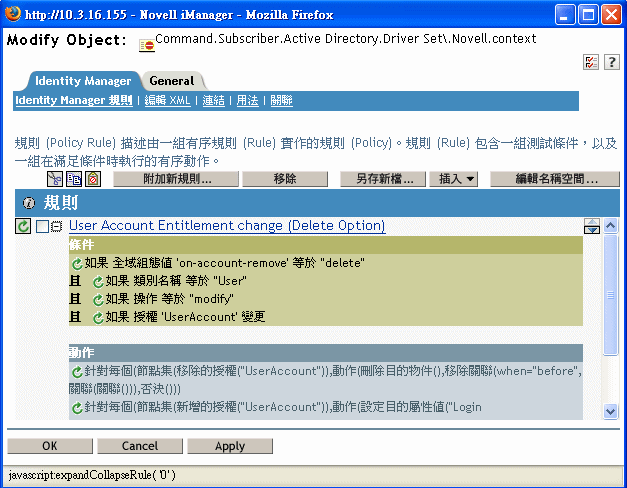Click the 附加新規則... button
The height and width of the screenshot is (488, 627).
(x=176, y=179)
